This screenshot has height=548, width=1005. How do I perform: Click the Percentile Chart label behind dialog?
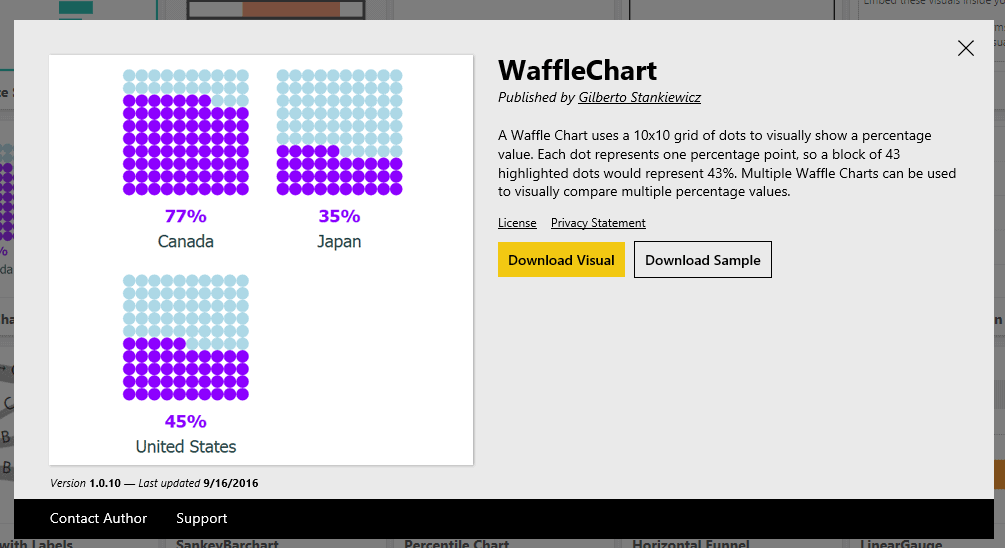click(456, 544)
